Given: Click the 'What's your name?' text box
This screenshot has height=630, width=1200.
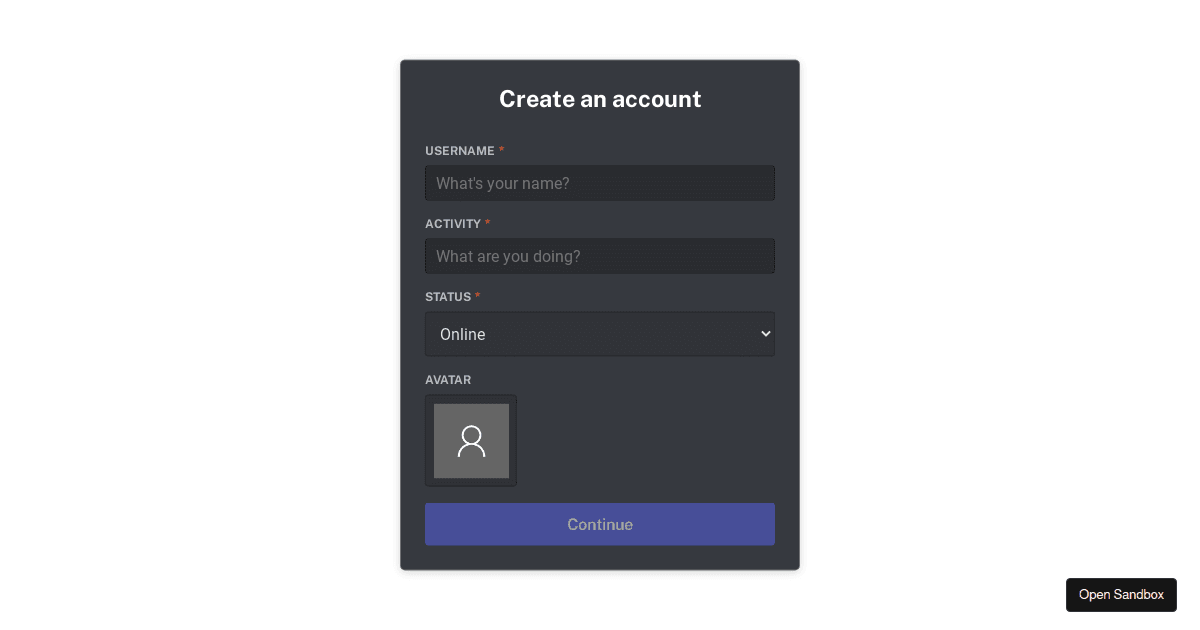Looking at the screenshot, I should tap(600, 183).
